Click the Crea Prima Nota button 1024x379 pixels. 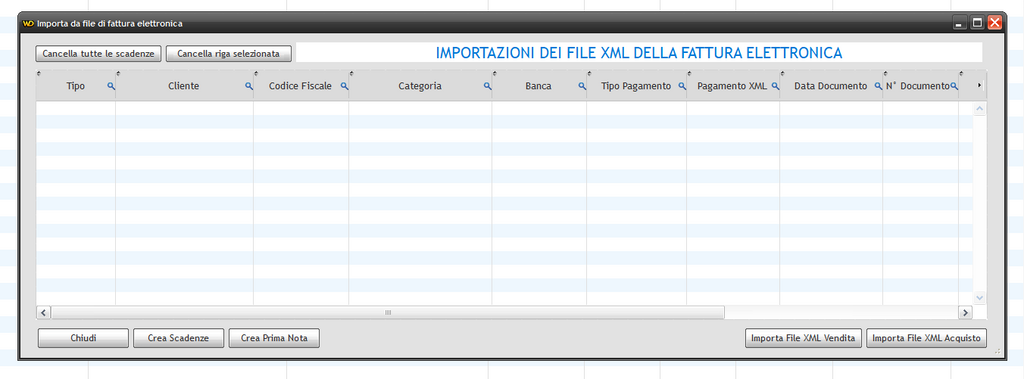pyautogui.click(x=274, y=338)
